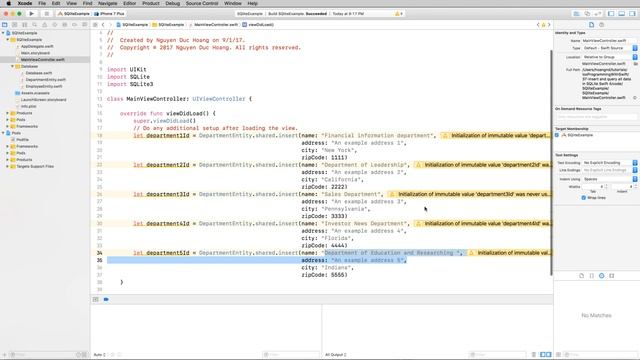Image resolution: width=640 pixels, height=360 pixels.
Task: Open the Media library
Action: click(x=612, y=276)
